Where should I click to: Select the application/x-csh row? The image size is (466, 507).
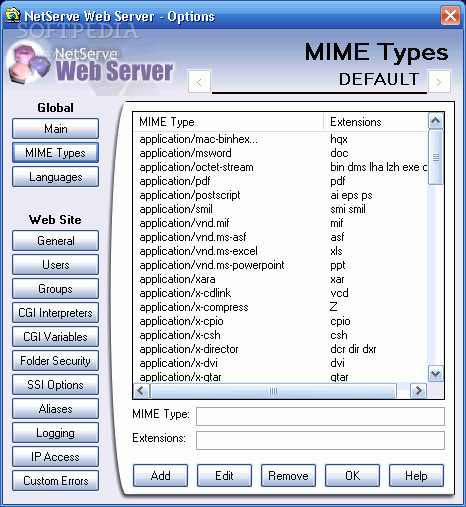pos(280,335)
